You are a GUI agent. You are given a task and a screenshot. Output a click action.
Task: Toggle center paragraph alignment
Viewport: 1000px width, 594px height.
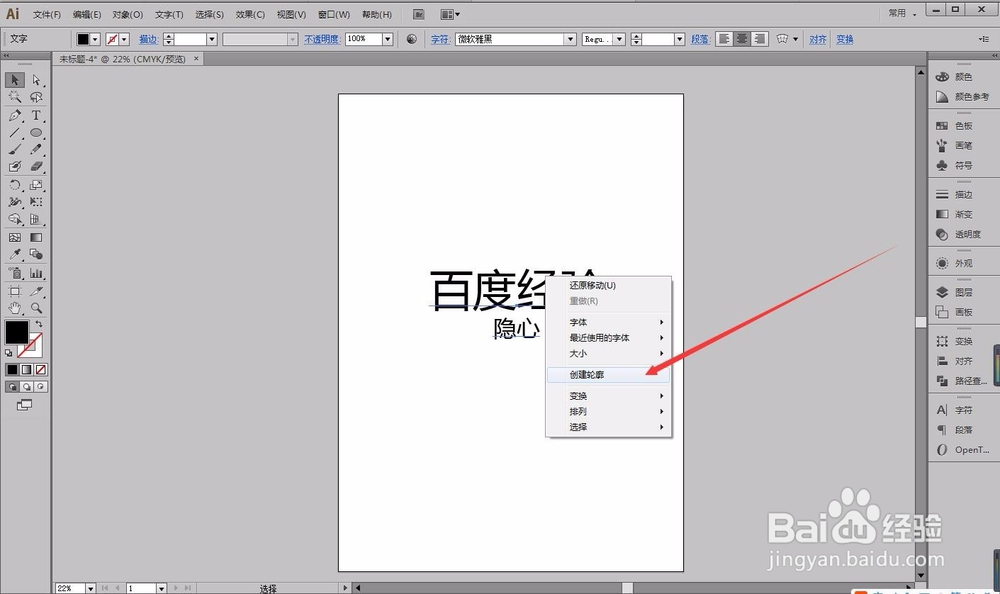coord(741,39)
